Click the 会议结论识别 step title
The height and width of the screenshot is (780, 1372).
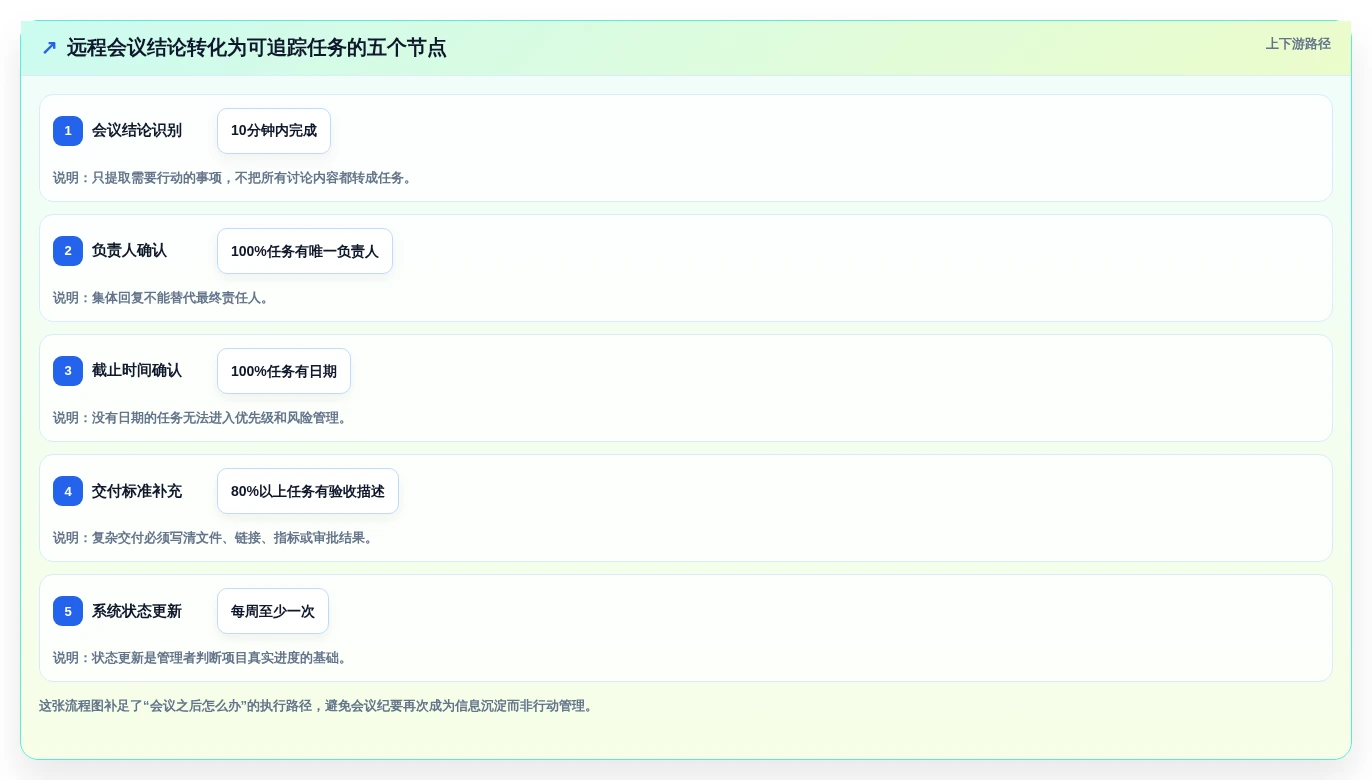pos(137,131)
